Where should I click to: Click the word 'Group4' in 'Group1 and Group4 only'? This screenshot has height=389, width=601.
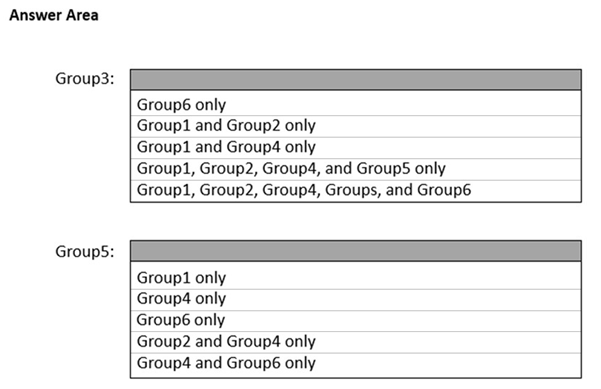click(x=253, y=148)
